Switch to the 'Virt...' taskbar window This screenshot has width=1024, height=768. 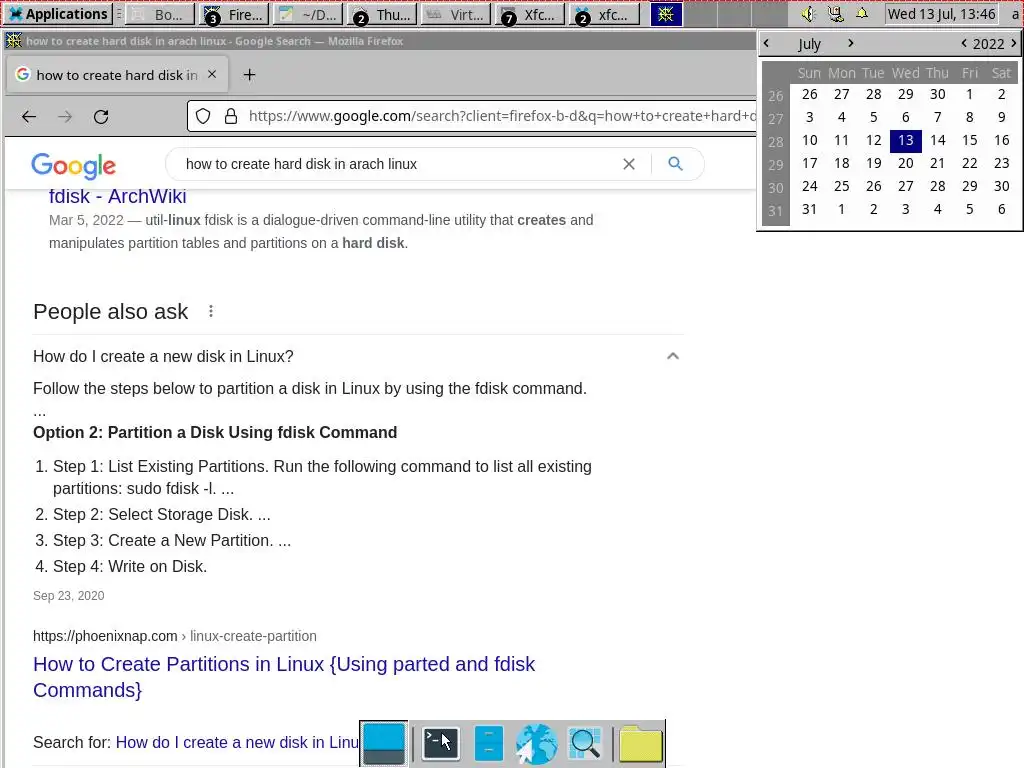[x=456, y=14]
